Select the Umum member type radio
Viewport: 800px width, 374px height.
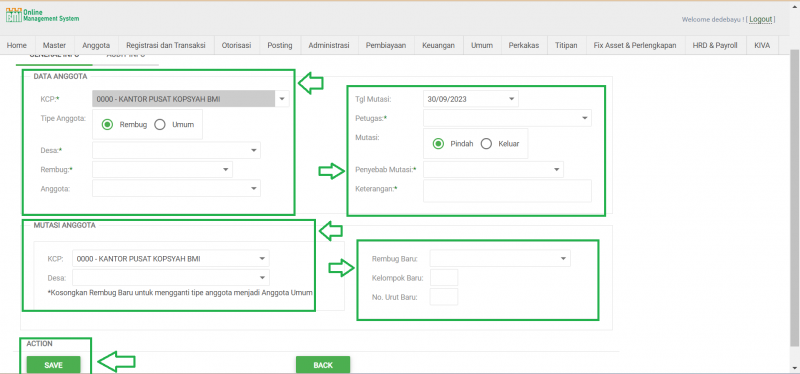[x=160, y=124]
